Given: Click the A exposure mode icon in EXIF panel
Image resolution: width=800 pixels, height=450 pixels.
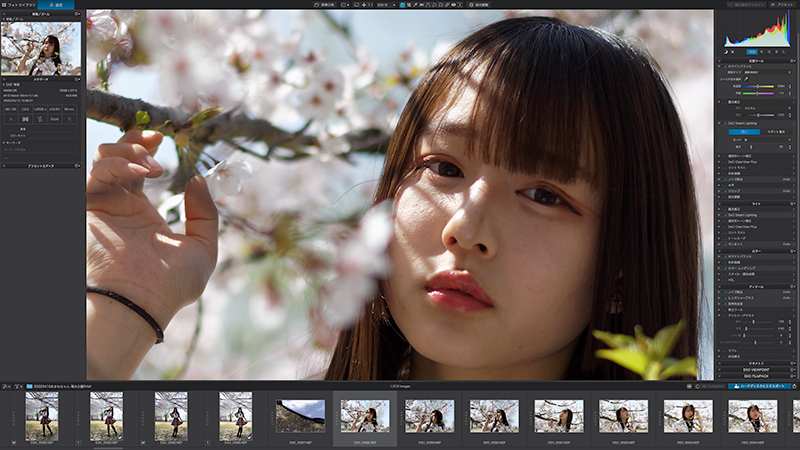Looking at the screenshot, I should click(11, 119).
